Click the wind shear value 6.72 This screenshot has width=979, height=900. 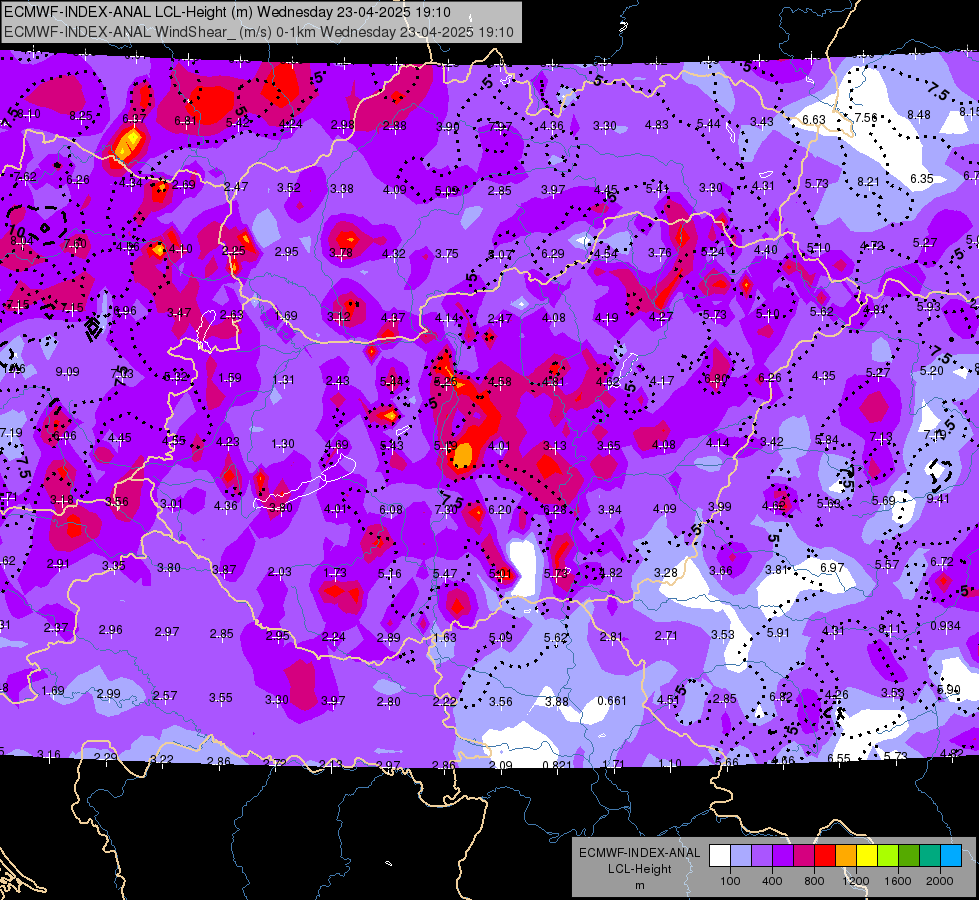click(942, 561)
